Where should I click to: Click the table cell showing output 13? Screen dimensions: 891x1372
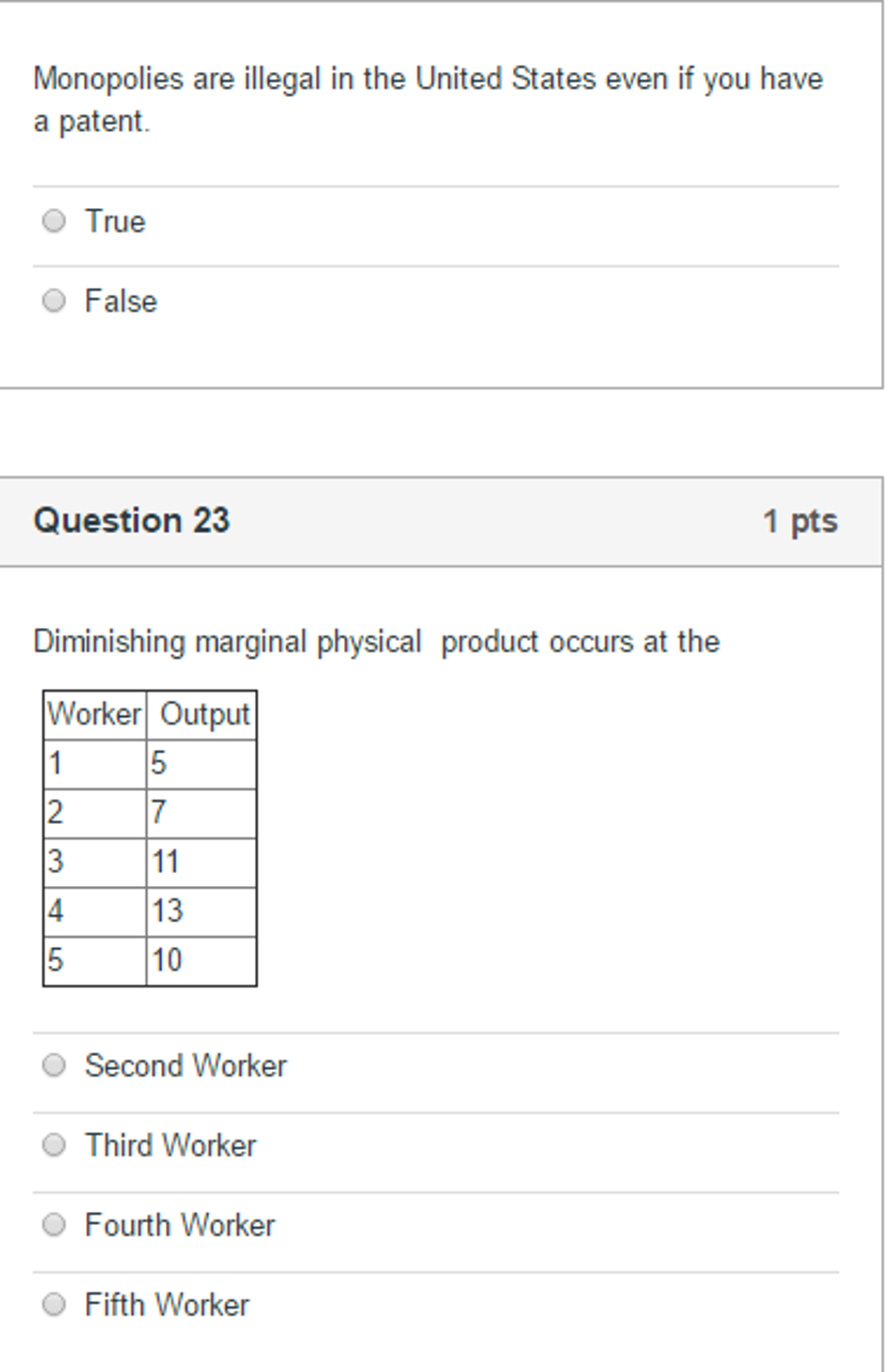pyautogui.click(x=201, y=911)
